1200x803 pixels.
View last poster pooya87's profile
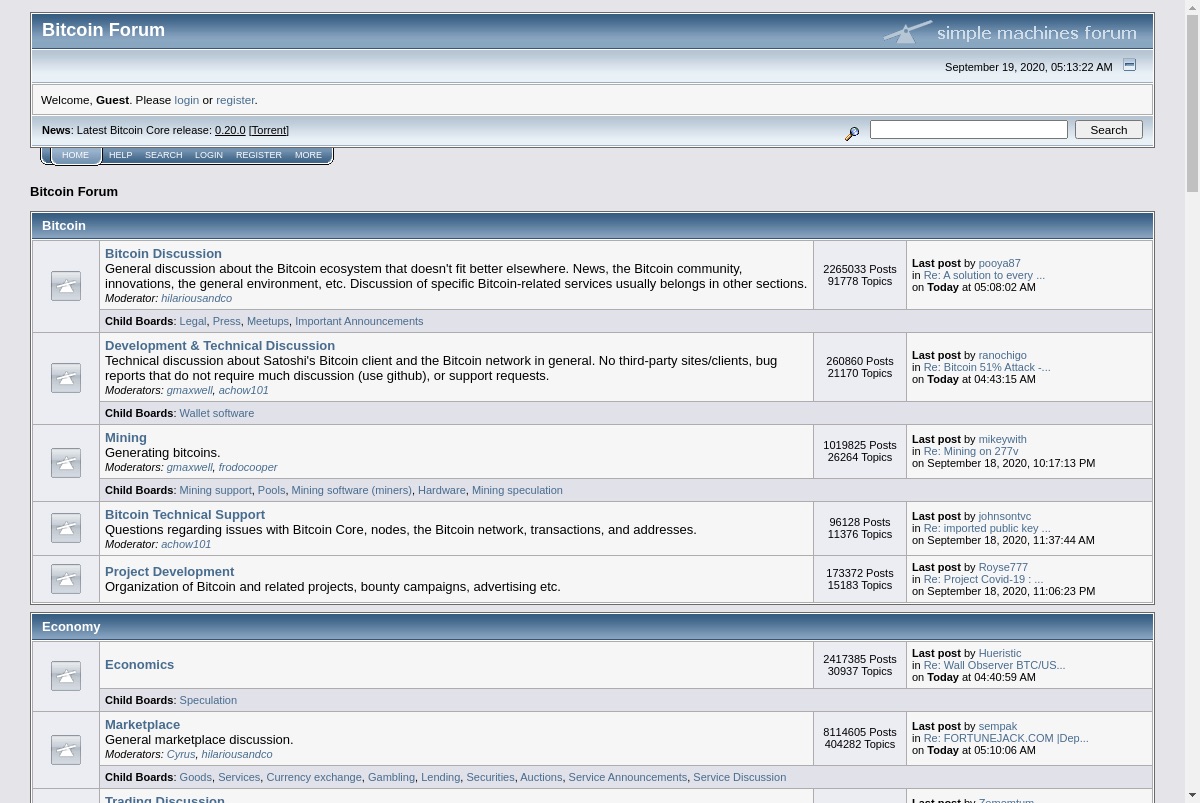[x=999, y=264]
